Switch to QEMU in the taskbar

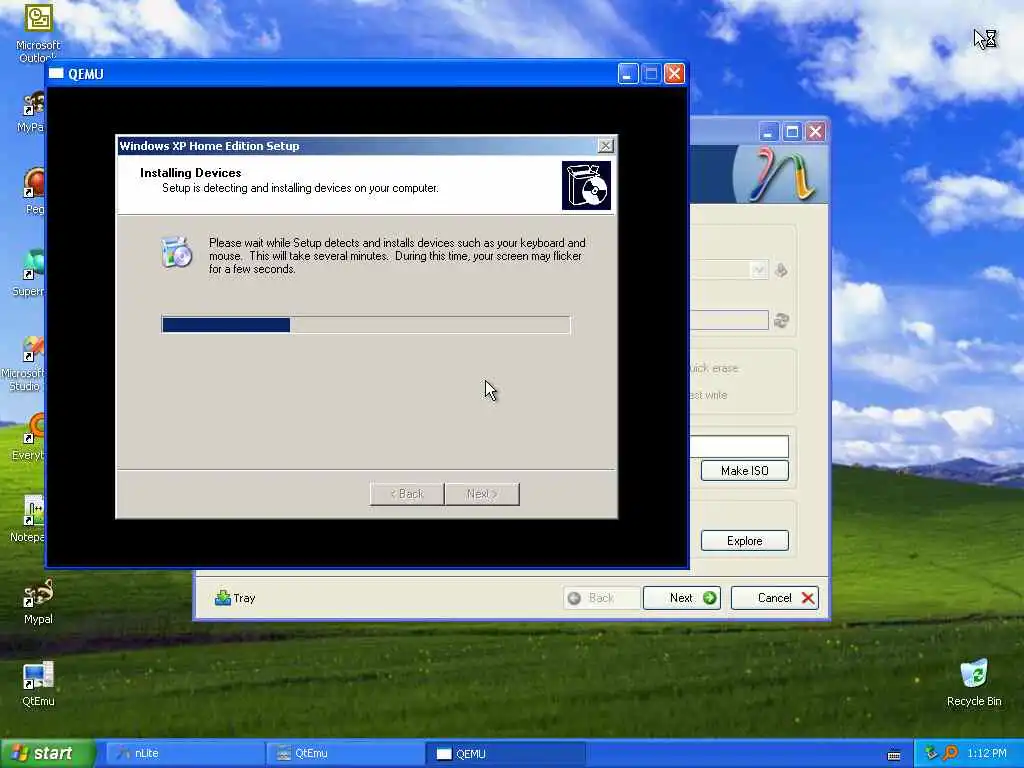pyautogui.click(x=505, y=753)
